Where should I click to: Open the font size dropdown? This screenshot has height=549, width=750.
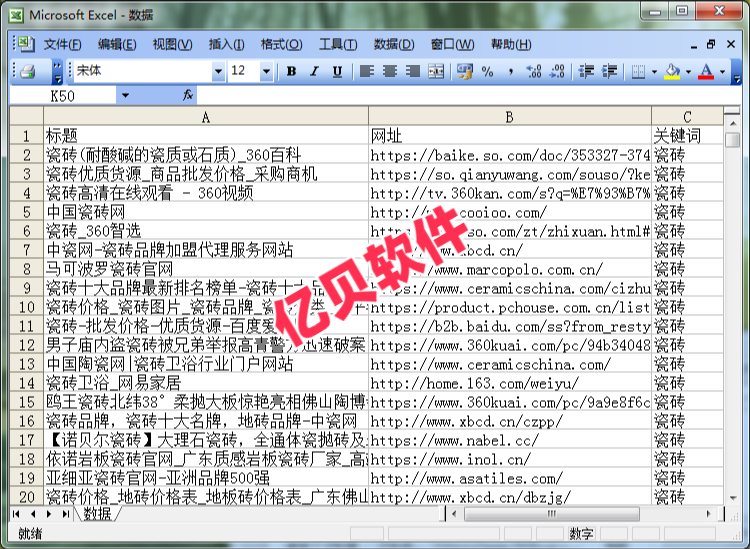[x=266, y=72]
